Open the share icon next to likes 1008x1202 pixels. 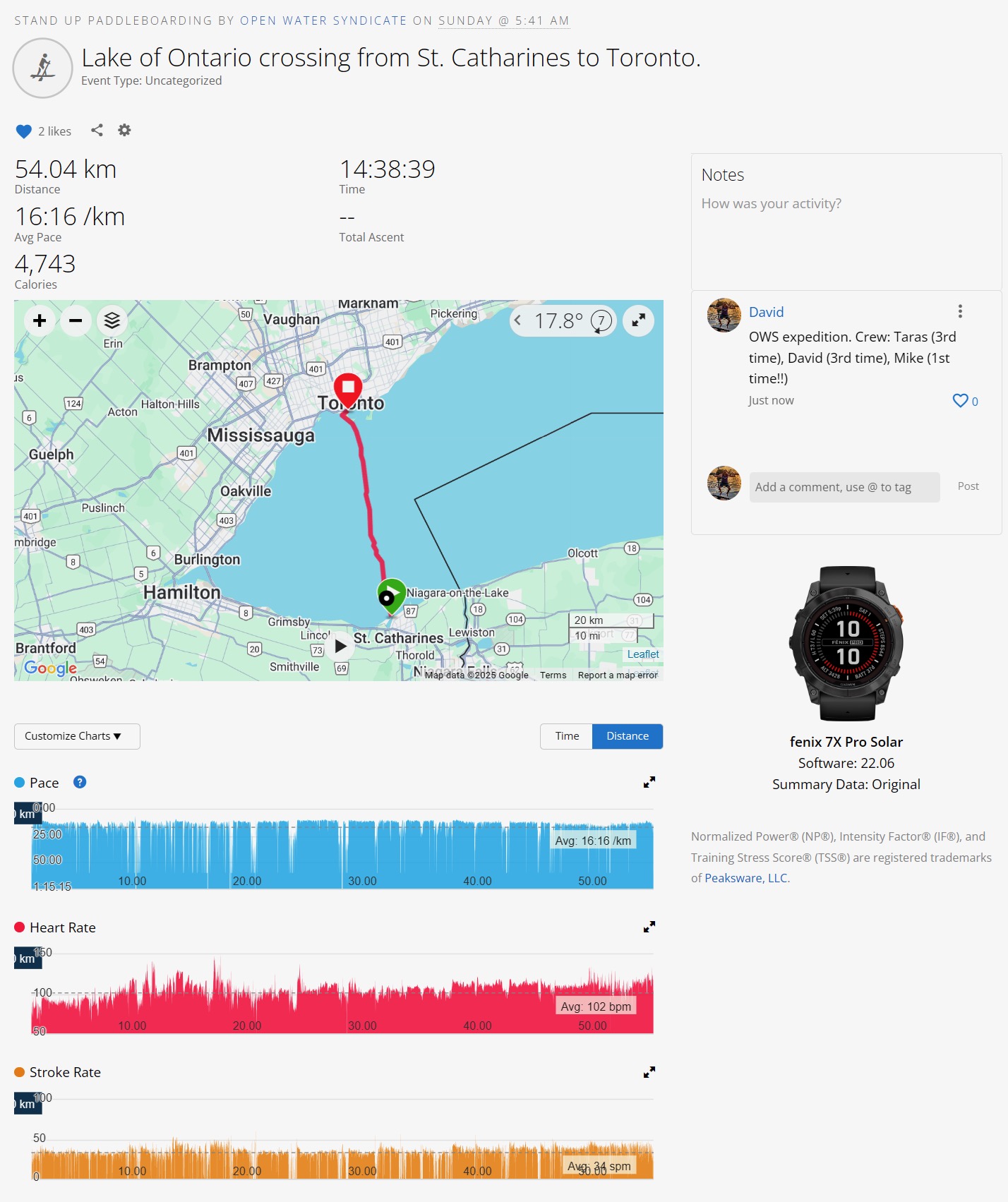[x=97, y=130]
